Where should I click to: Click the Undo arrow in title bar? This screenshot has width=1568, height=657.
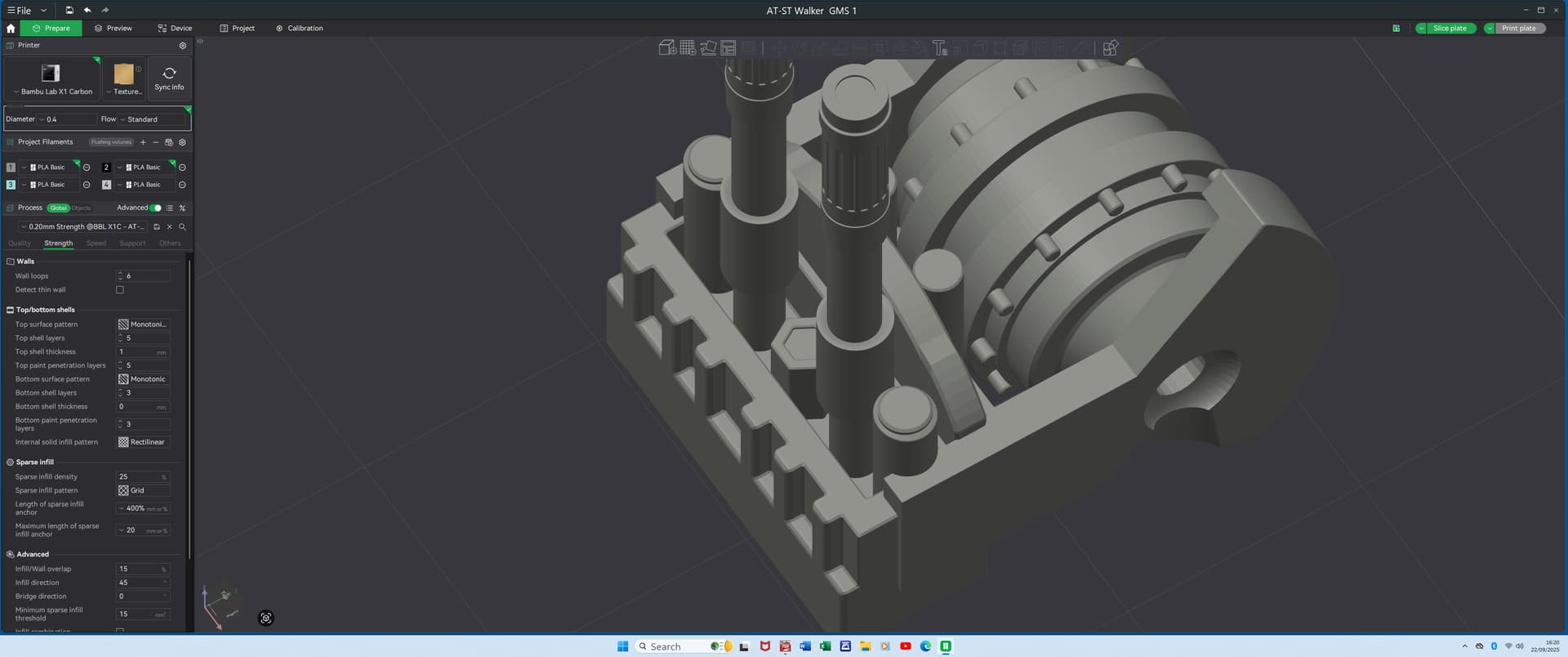tap(87, 11)
